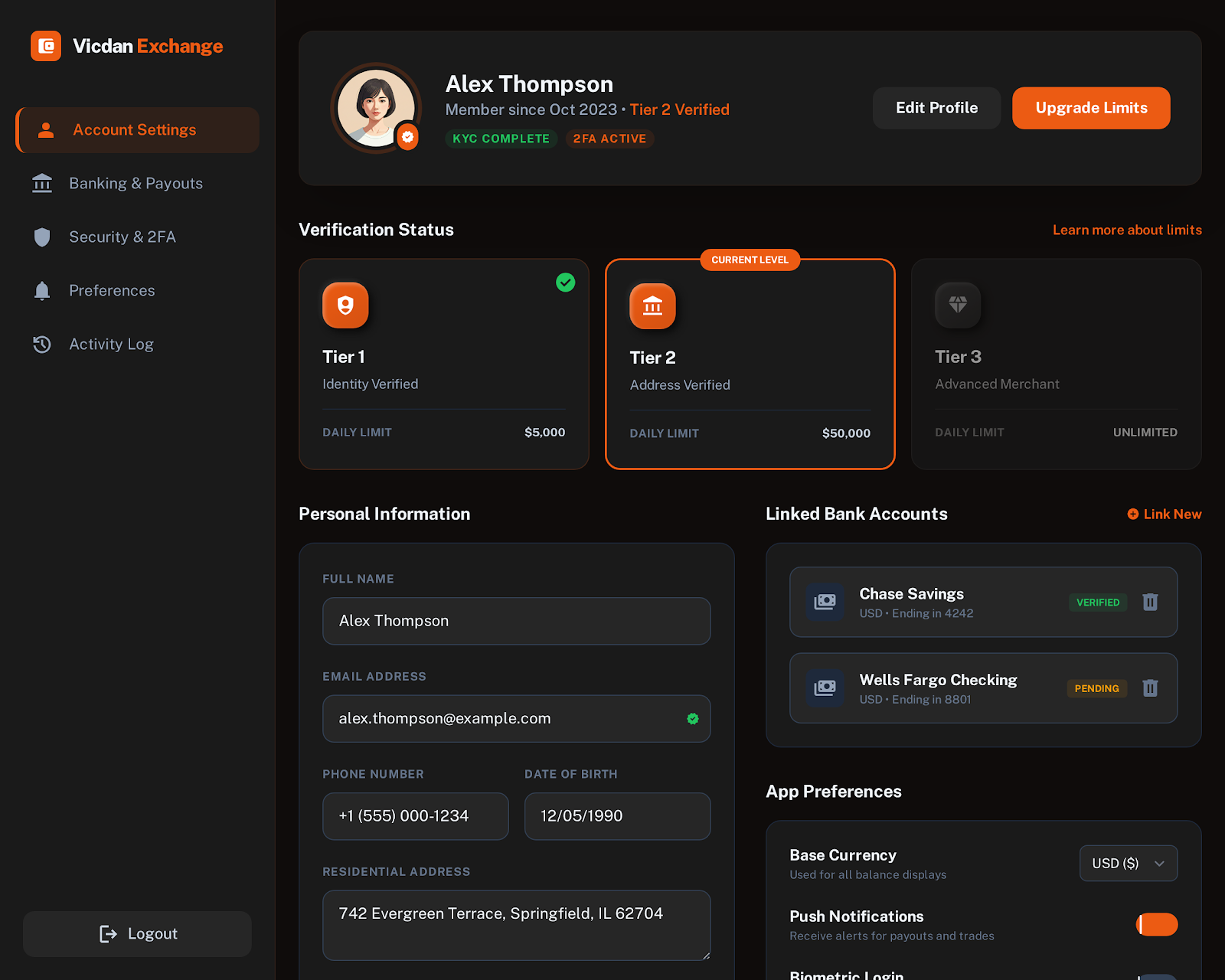
Task: Click the Upgrade Limits button
Action: pos(1090,108)
